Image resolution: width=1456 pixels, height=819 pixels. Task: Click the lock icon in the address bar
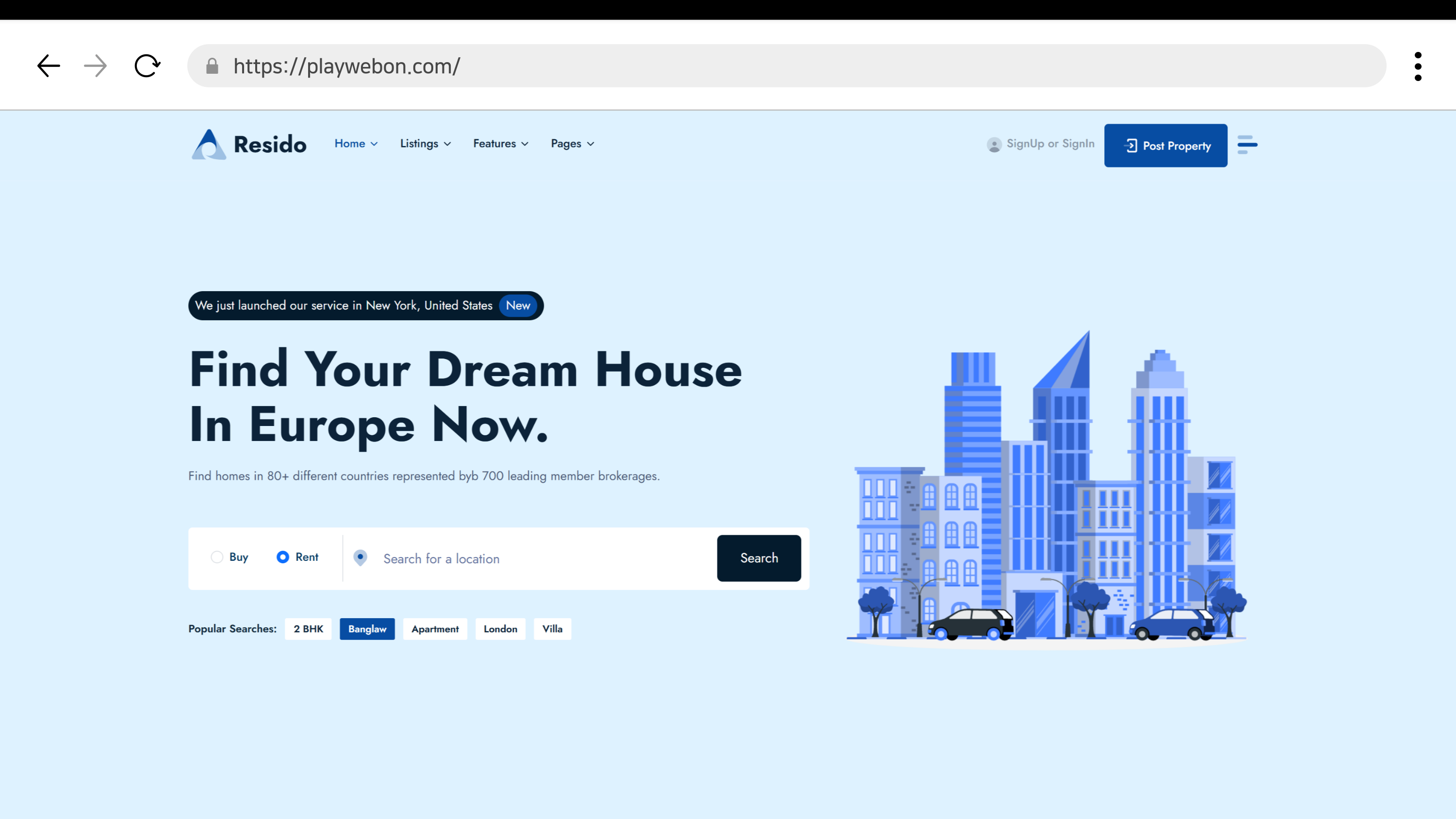pos(212,66)
